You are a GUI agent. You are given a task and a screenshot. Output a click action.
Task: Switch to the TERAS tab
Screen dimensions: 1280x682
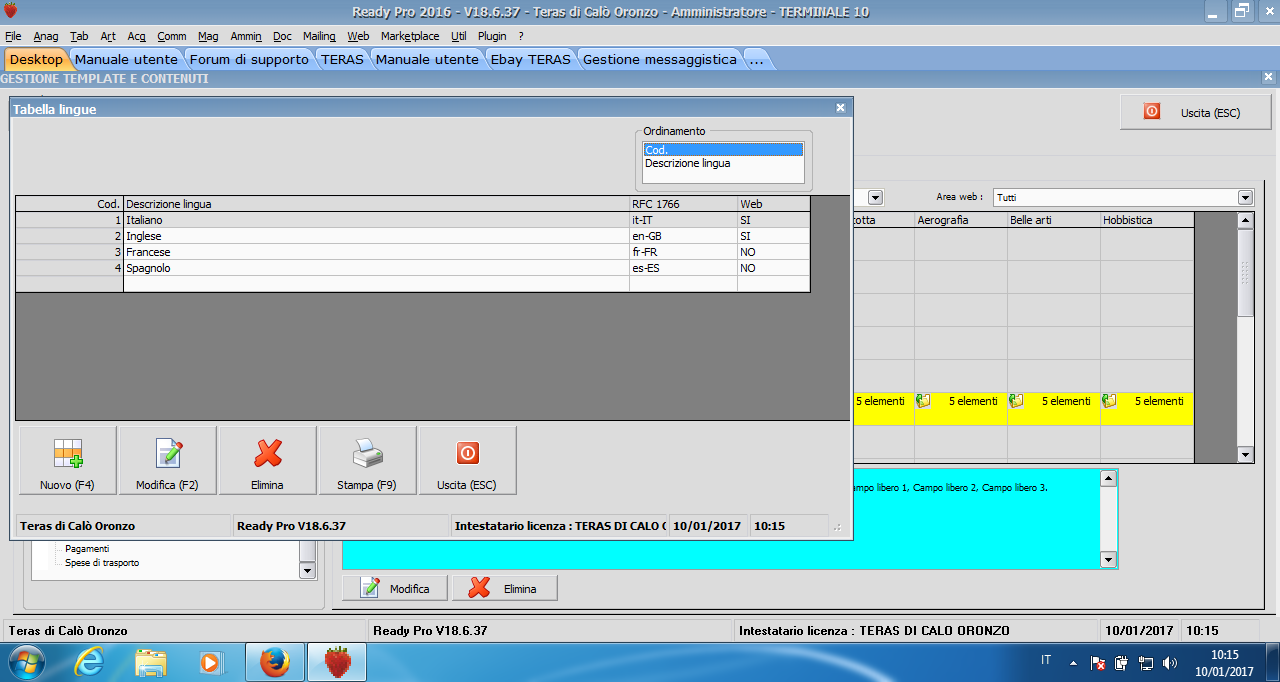click(x=342, y=59)
